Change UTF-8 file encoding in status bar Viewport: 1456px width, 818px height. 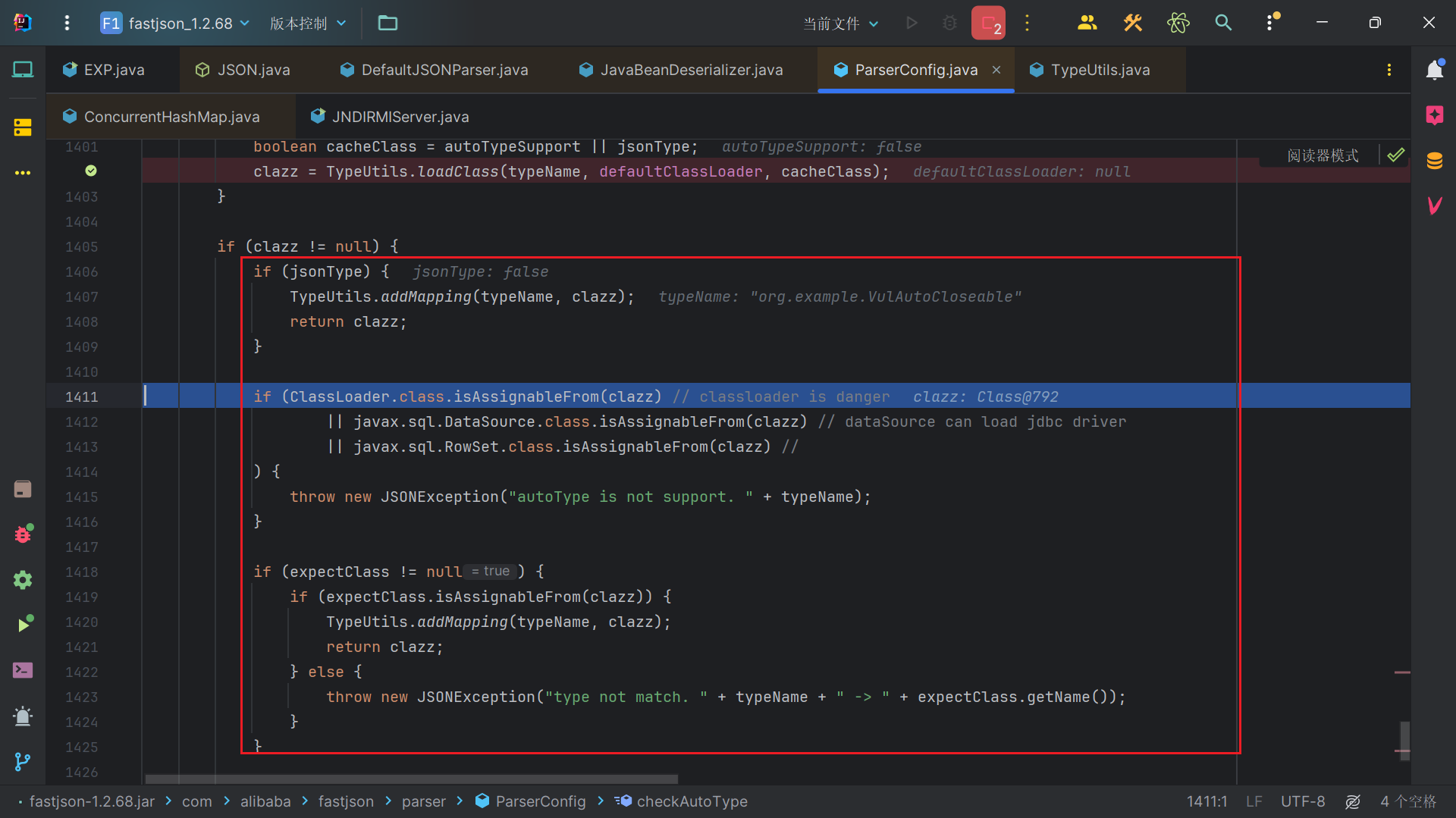click(x=1303, y=801)
